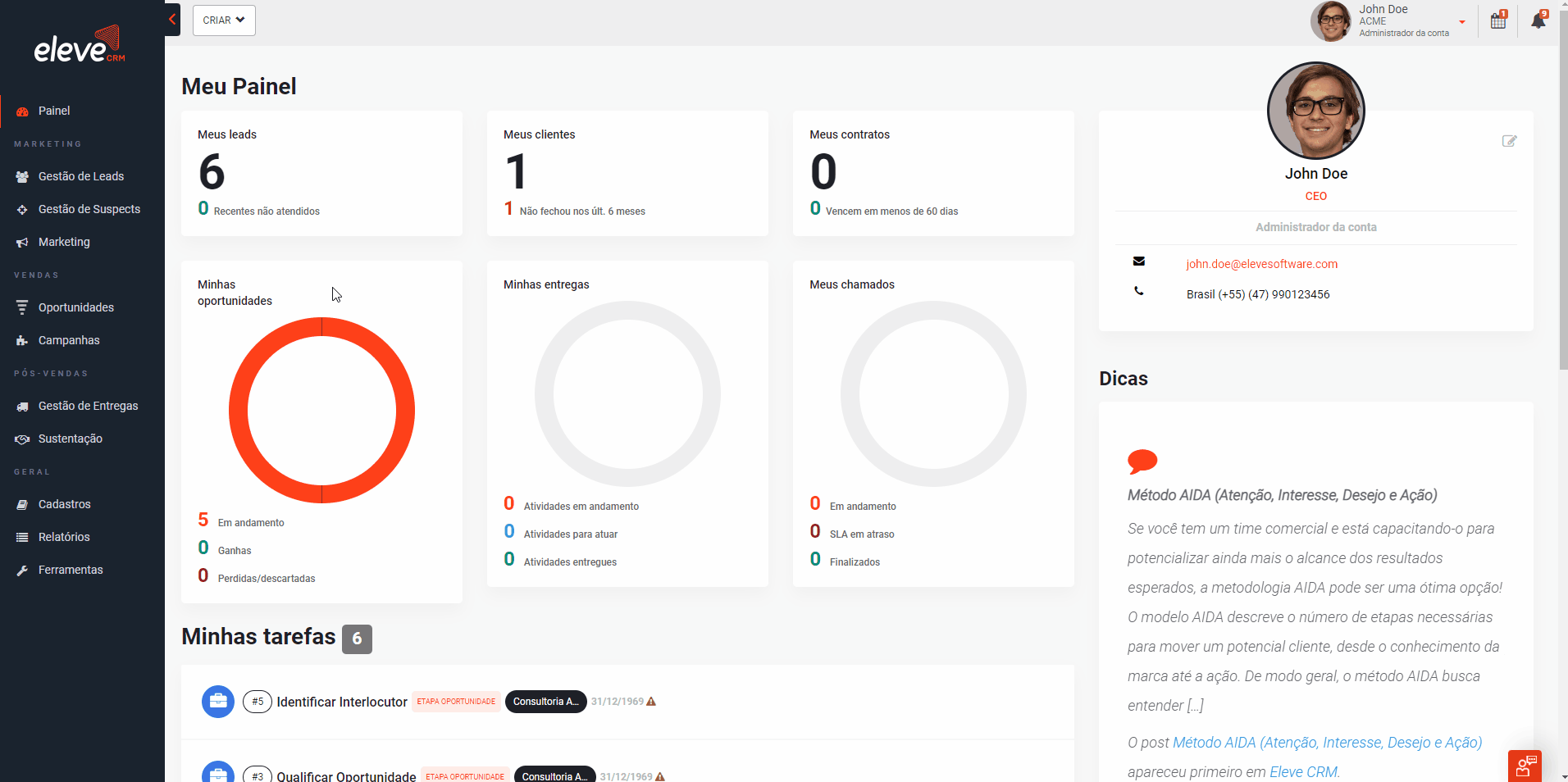The image size is (1568, 782).
Task: Open Relatórios from the sidebar
Action: [x=64, y=537]
